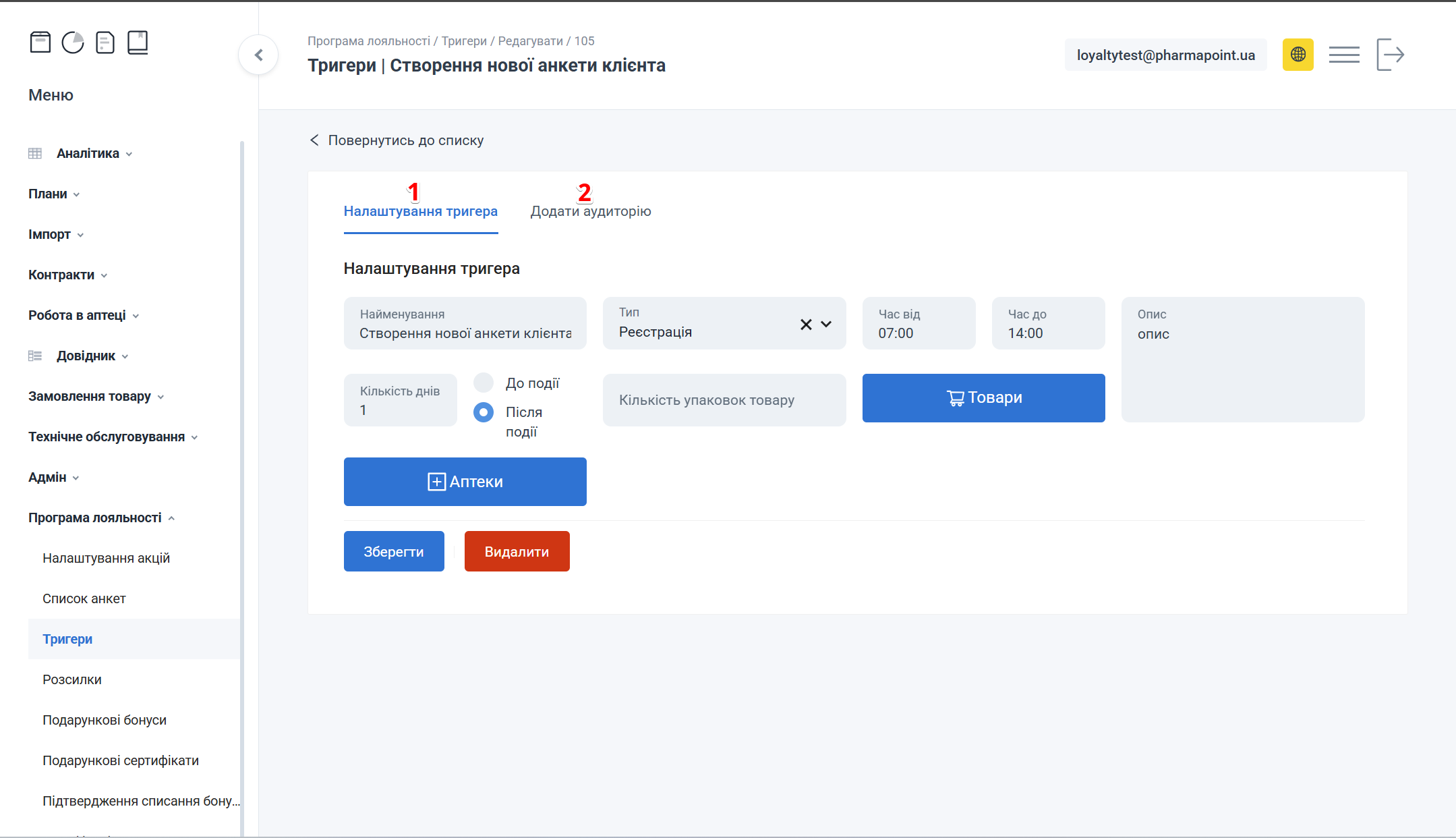
Task: Click the logout arrow icon
Action: [x=1391, y=54]
